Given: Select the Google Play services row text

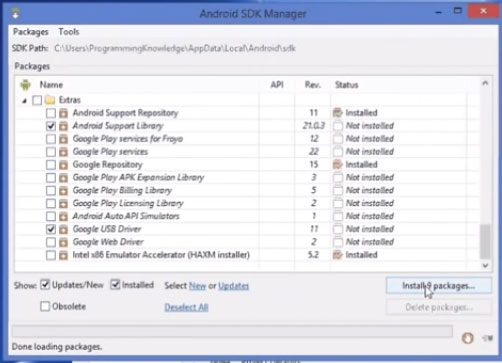Looking at the screenshot, I should (110, 152).
